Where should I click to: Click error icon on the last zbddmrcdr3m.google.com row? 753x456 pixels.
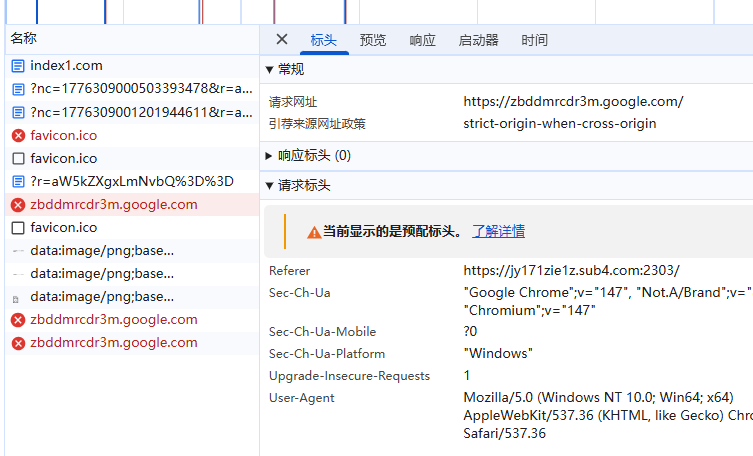[x=18, y=343]
